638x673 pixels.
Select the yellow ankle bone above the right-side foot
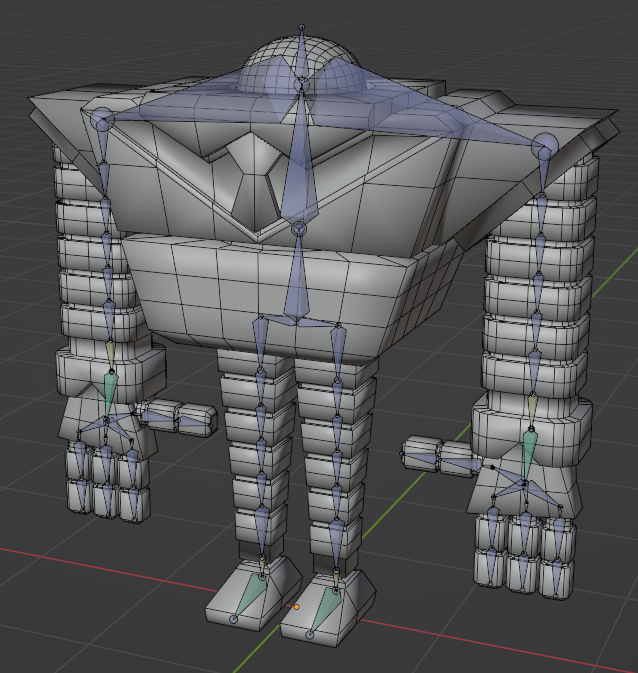click(337, 579)
